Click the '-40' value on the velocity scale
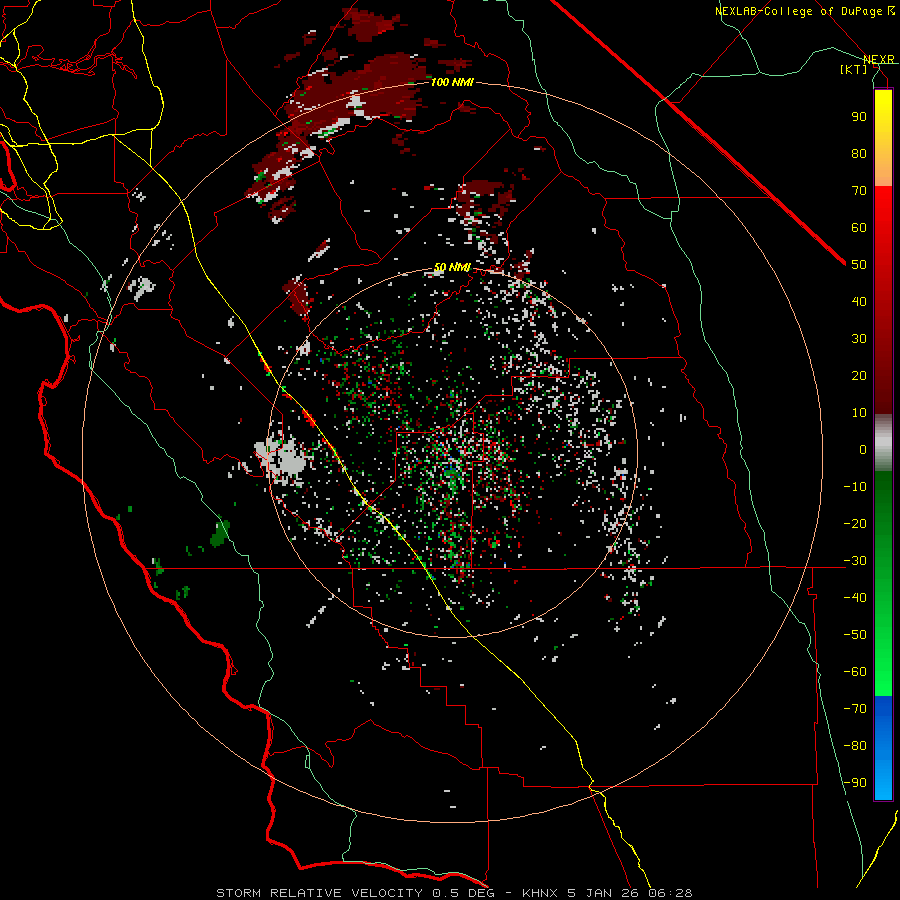Viewport: 900px width, 900px height. (x=855, y=598)
